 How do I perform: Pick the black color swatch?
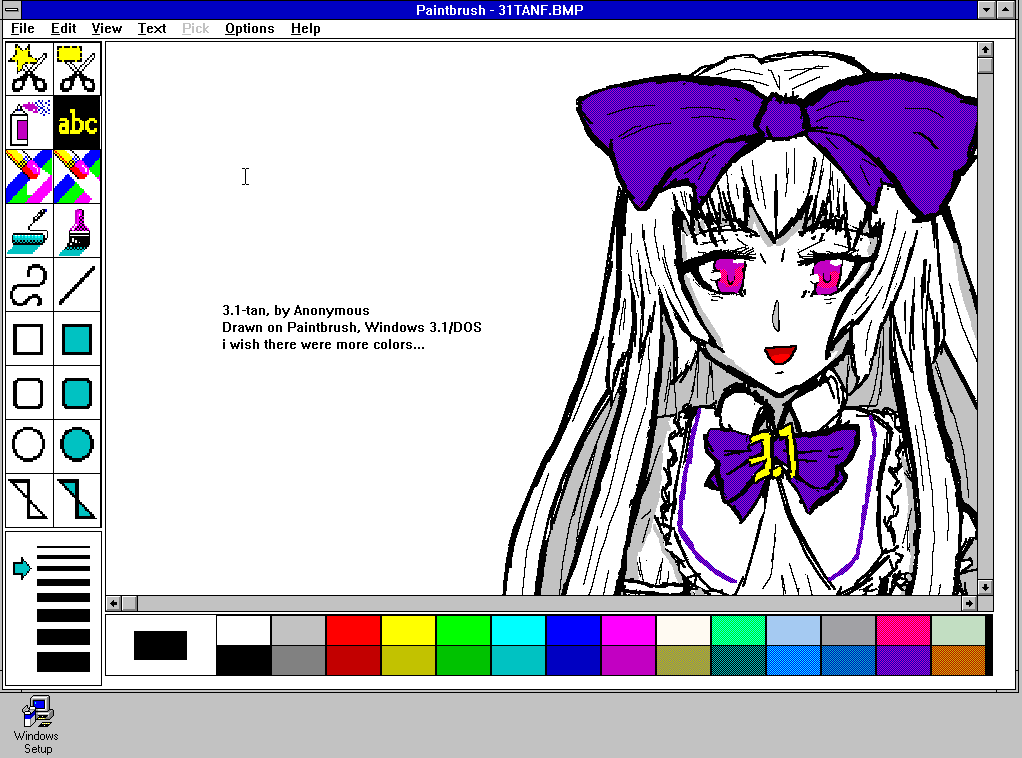pyautogui.click(x=243, y=660)
